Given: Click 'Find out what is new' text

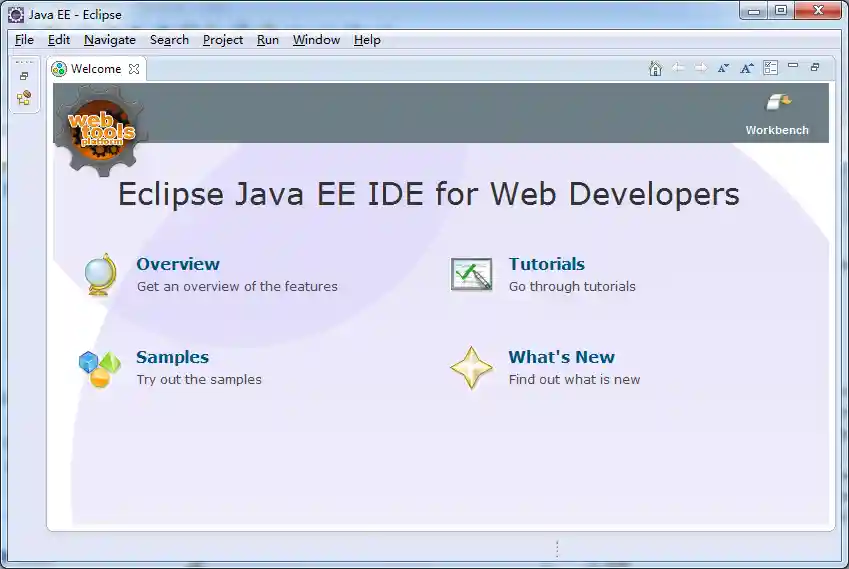Looking at the screenshot, I should pos(574,380).
